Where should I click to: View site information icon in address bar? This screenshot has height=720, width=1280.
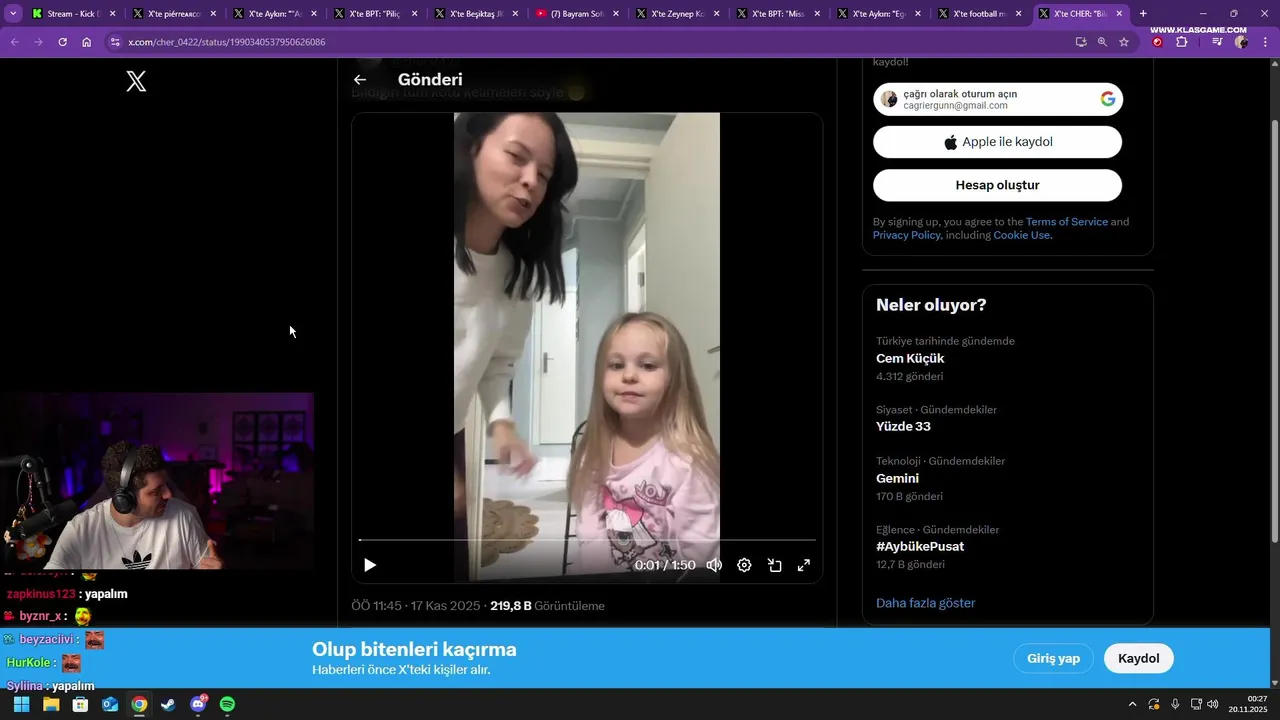pos(115,42)
